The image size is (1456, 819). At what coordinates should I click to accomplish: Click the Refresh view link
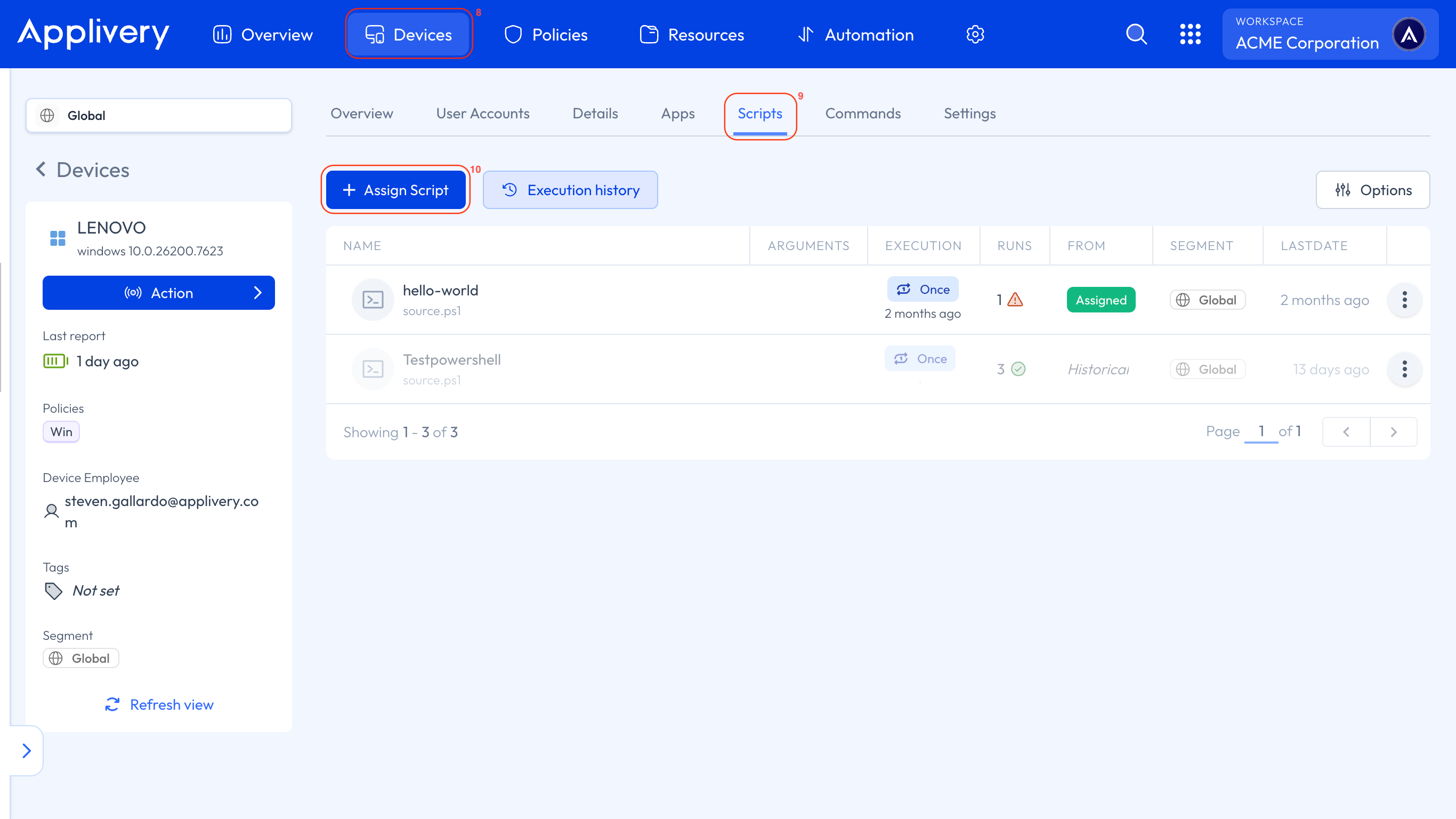pyautogui.click(x=159, y=705)
